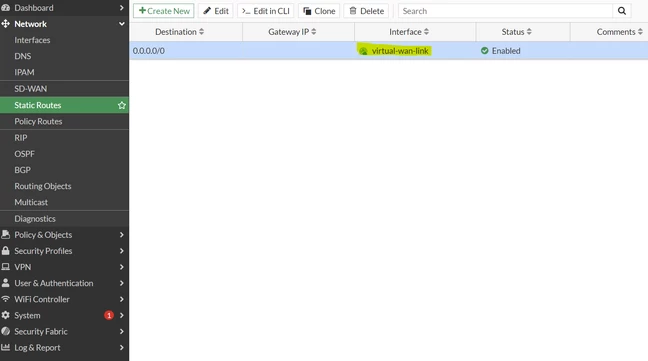Click the Edit in CLI button

pyautogui.click(x=265, y=11)
